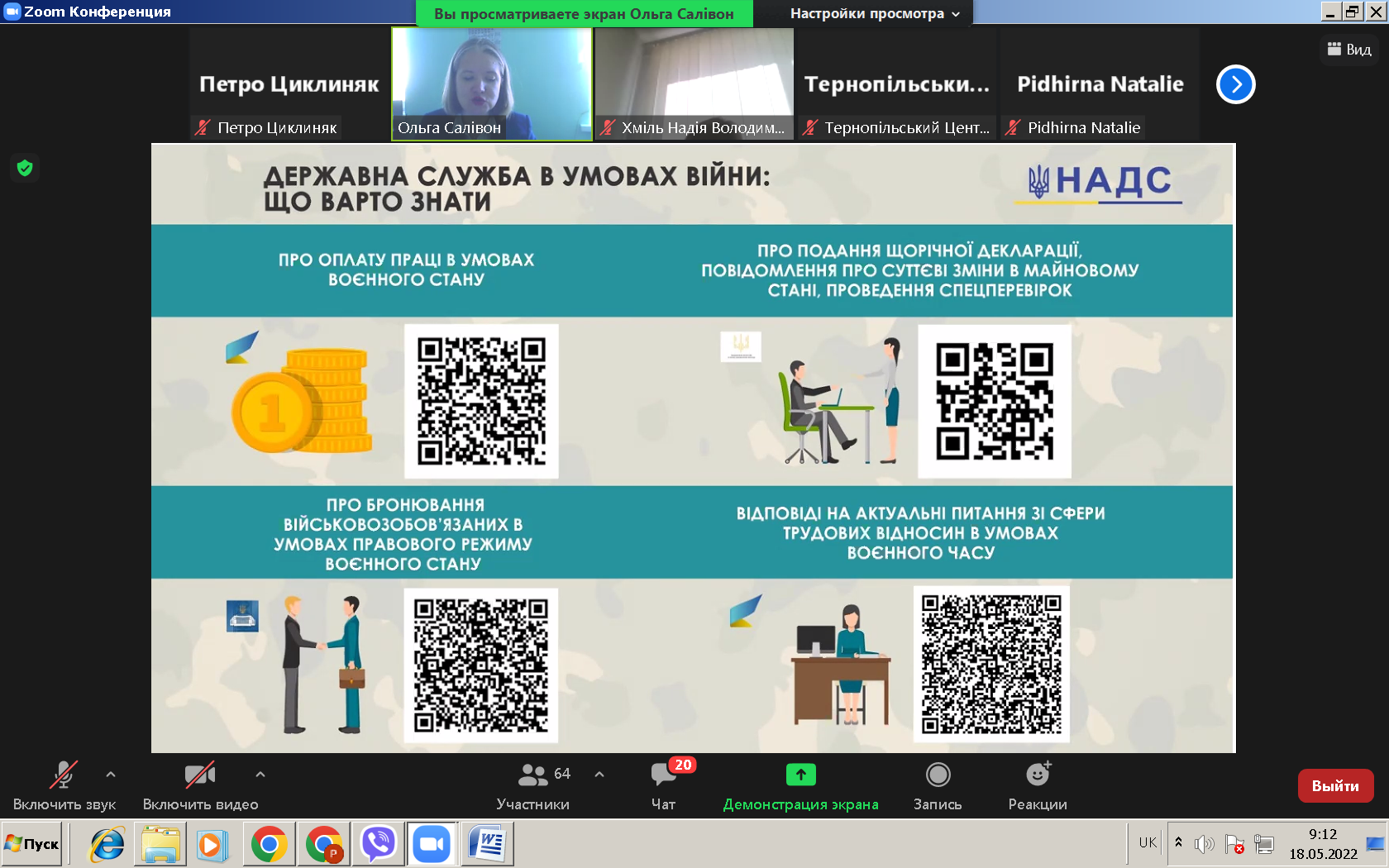Screen dimensions: 1389x868
Task: Click QR code about оплату праці
Action: pyautogui.click(x=481, y=401)
